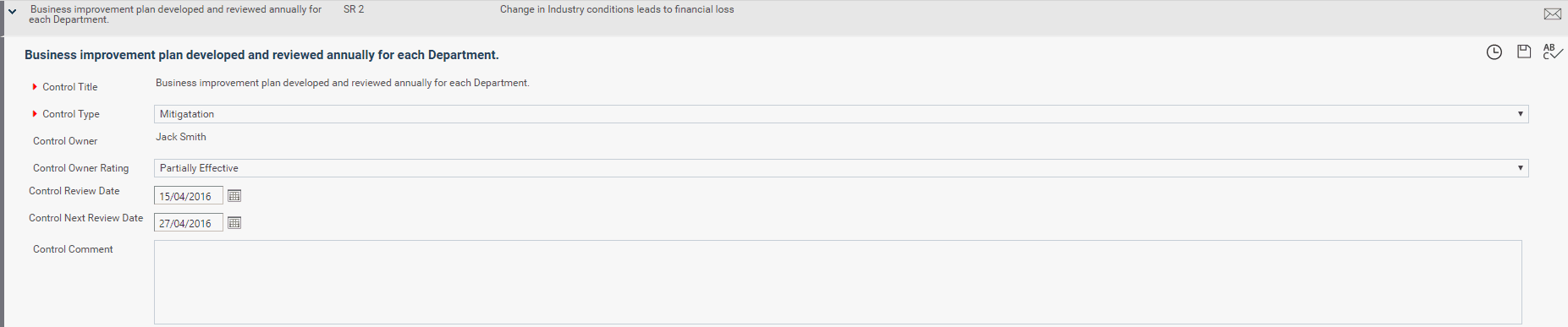Screen dimensions: 1568x327
Task: Click the Control Title value text
Action: pyautogui.click(x=343, y=83)
